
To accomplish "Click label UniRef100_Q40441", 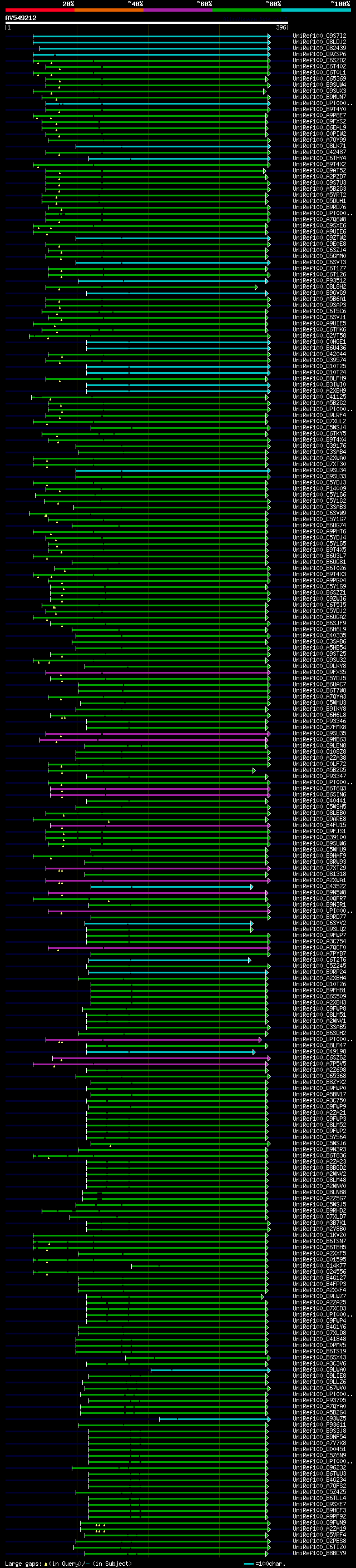I will click(319, 800).
